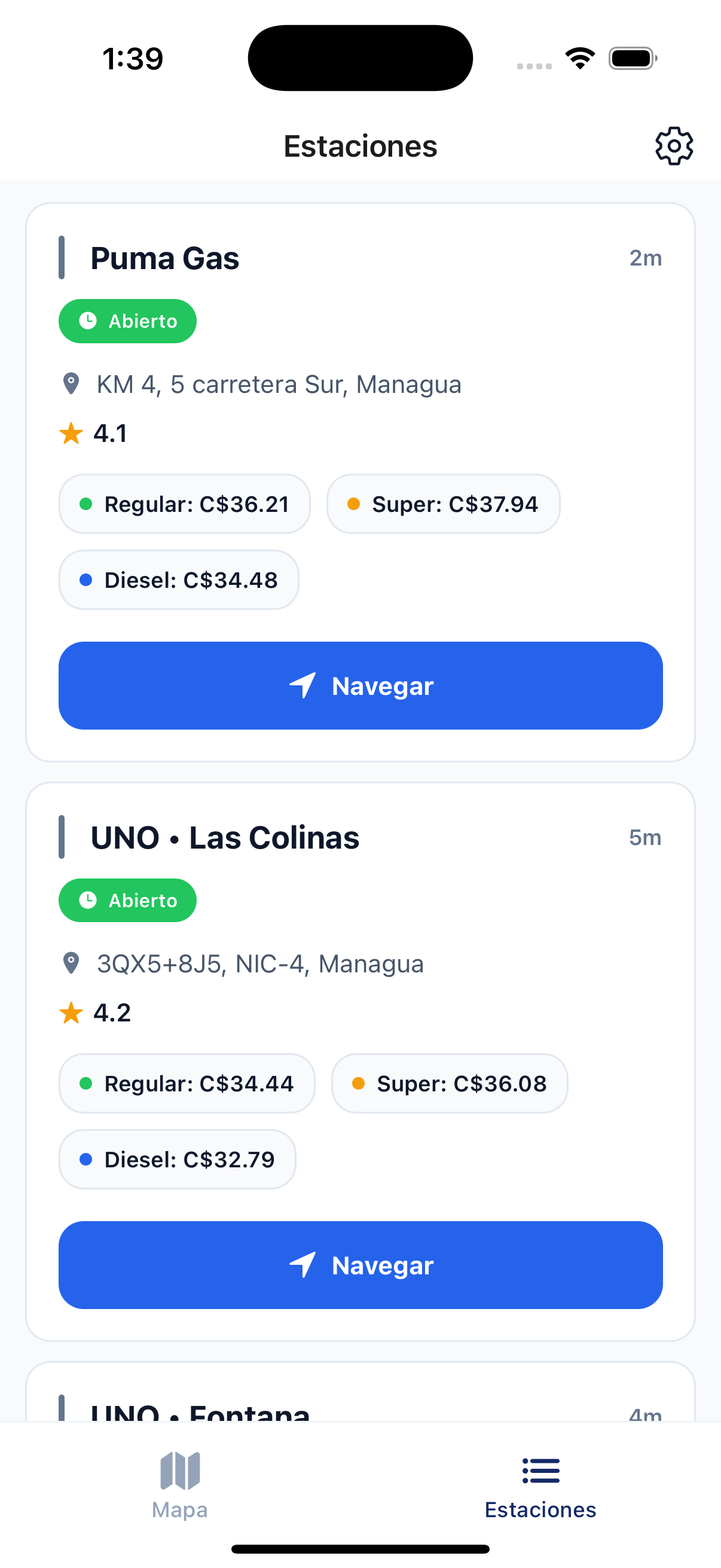Tap the UNO Las Colinas rating star
Image resolution: width=721 pixels, height=1568 pixels.
71,1013
